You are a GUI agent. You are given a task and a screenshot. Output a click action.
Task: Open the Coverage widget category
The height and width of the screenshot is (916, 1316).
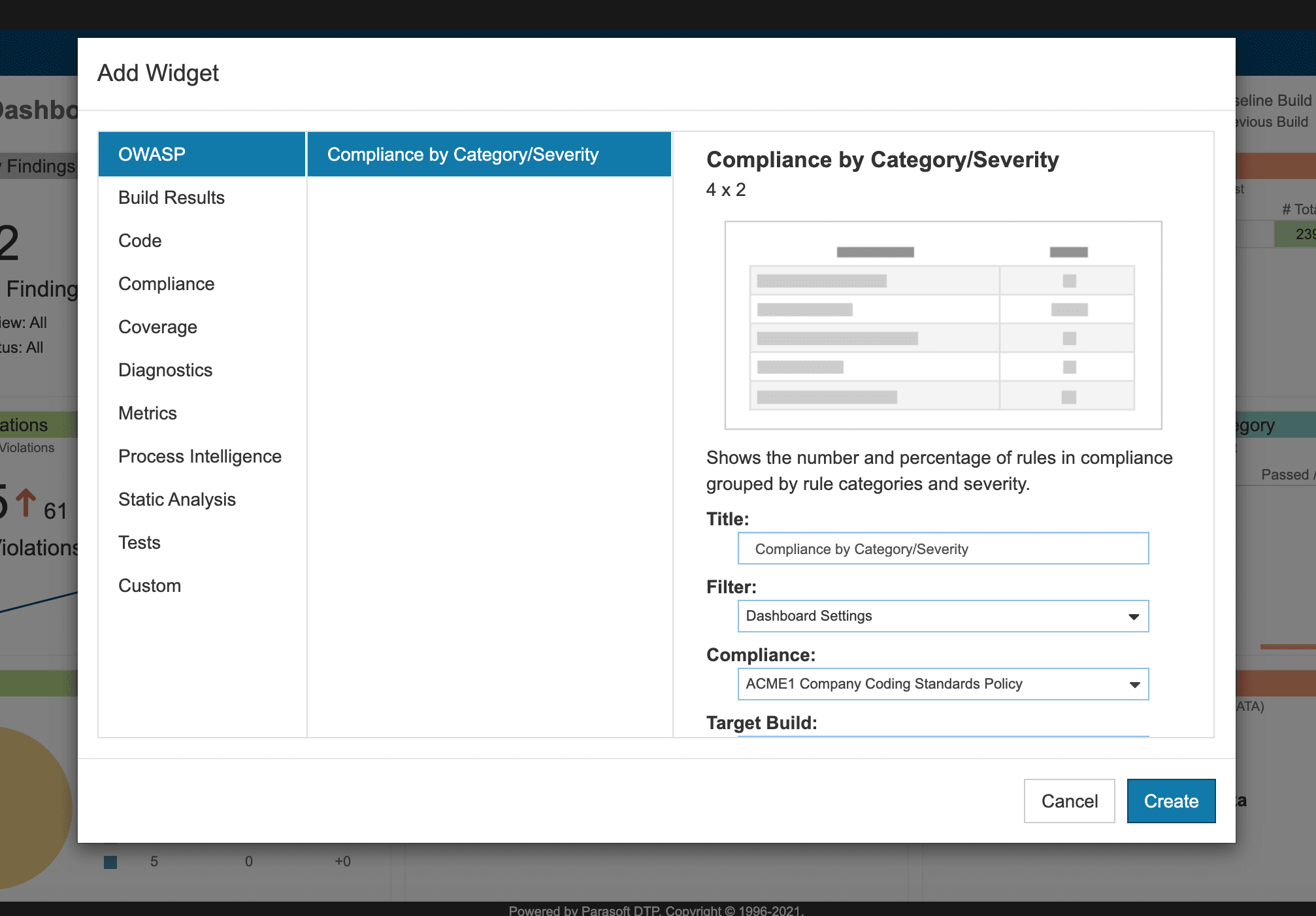click(x=202, y=327)
